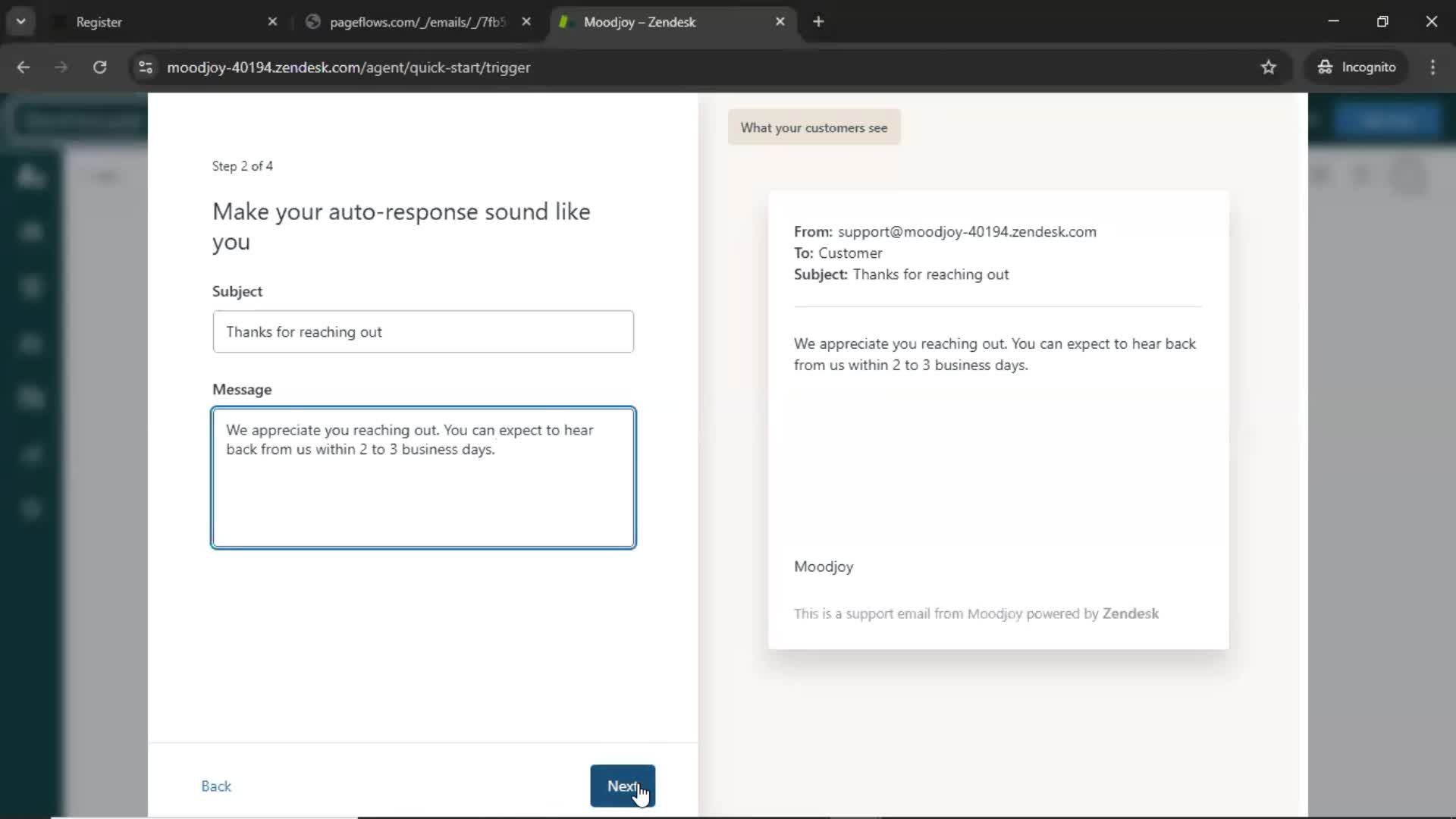Edit the Subject input field

423,331
